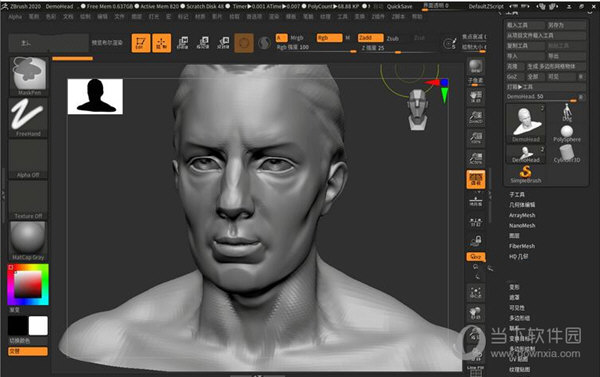Viewport: 600px width, 377px height.
Task: Click the draw size brush icon near 焦点衰减
Action: tap(450, 44)
